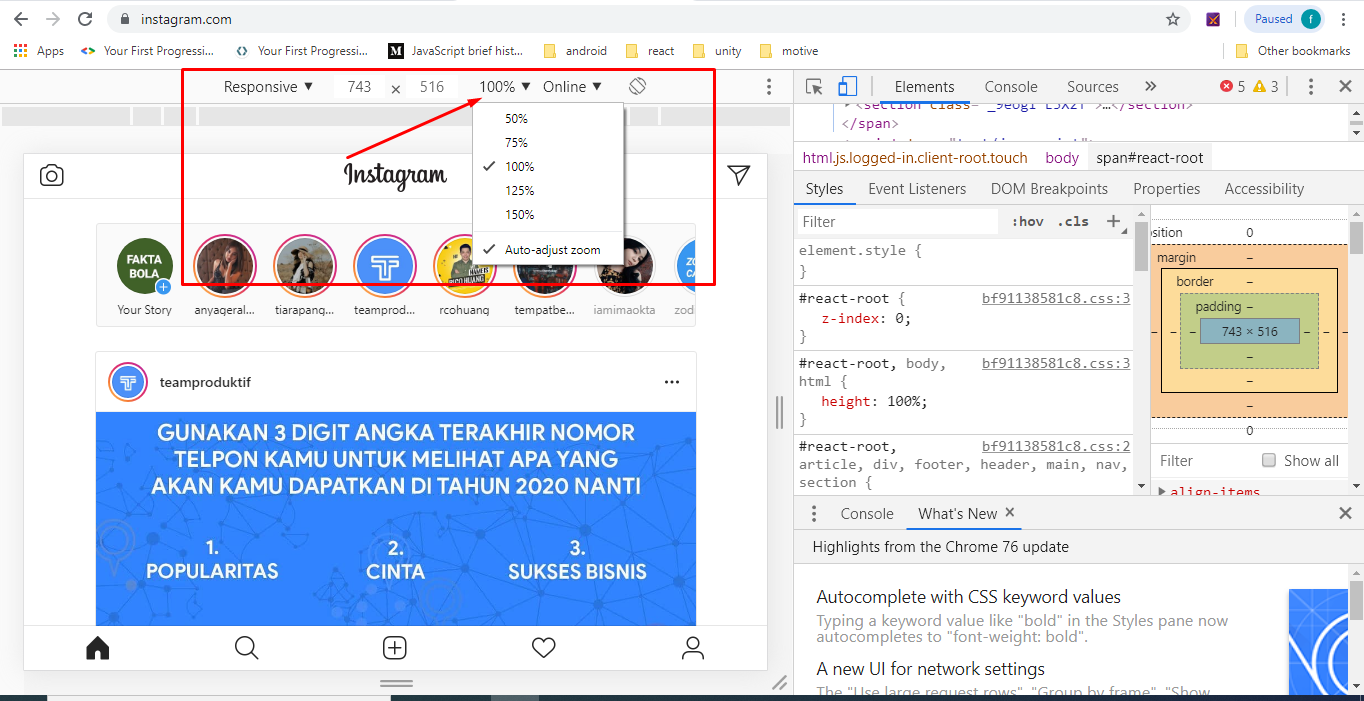Enable the Show all checkbox
This screenshot has width=1364, height=701.
point(1269,461)
